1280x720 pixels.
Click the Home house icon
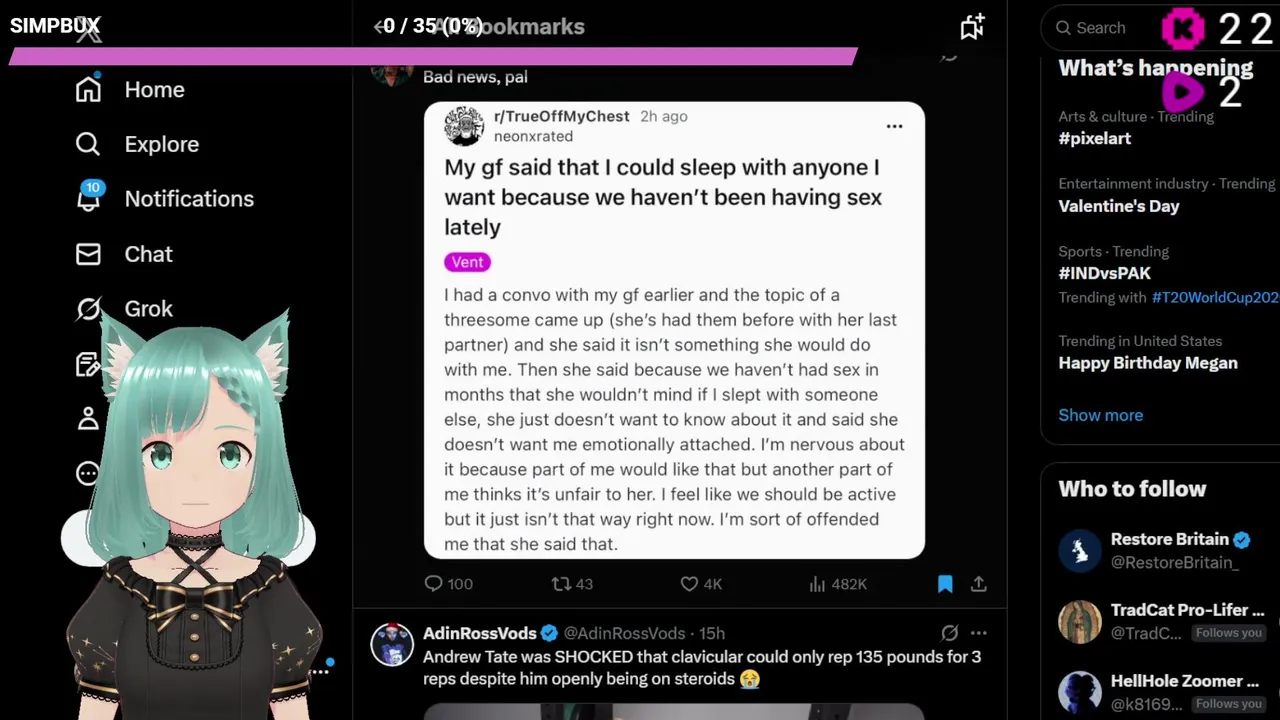click(88, 90)
